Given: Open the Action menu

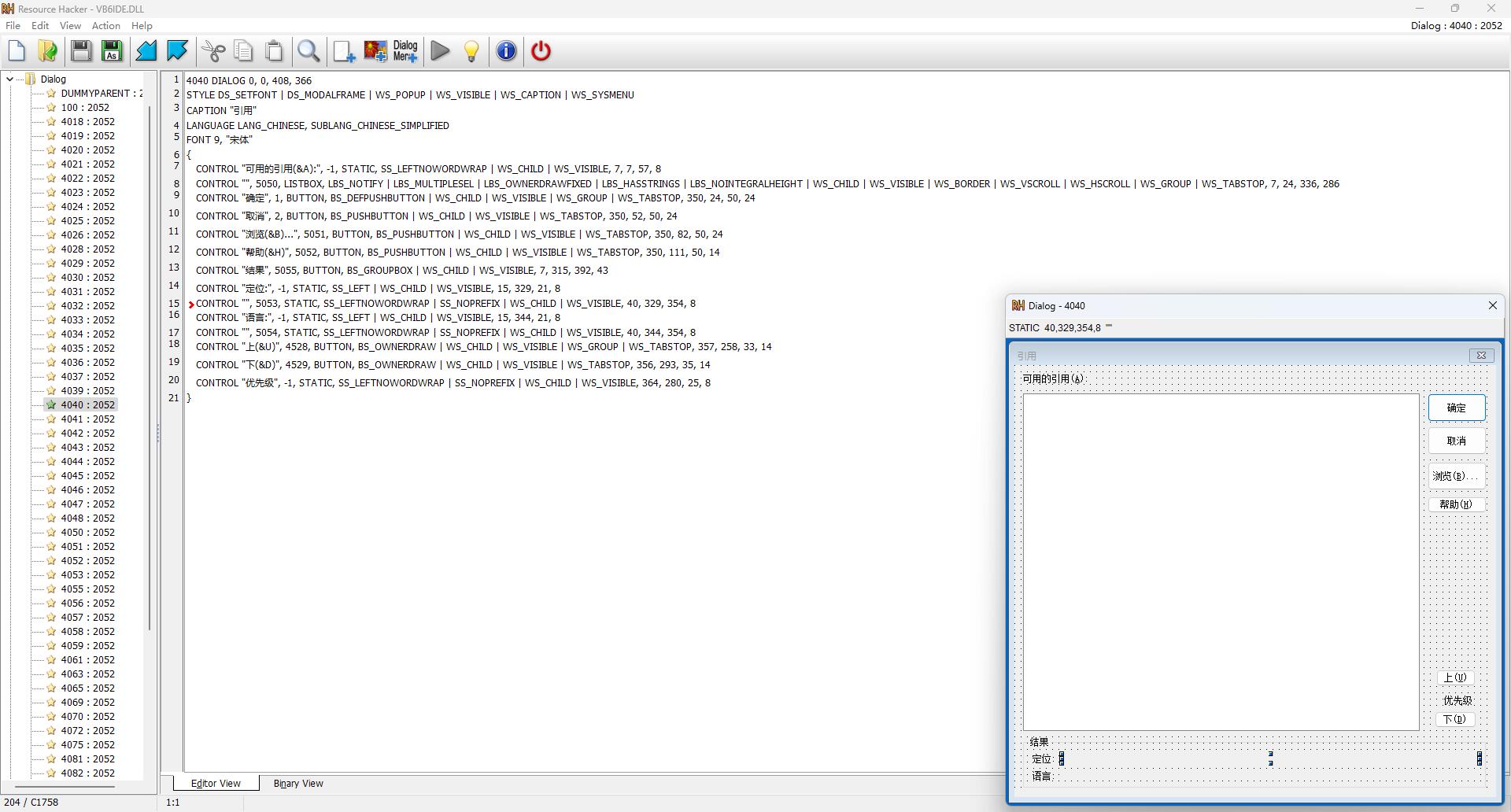Looking at the screenshot, I should pyautogui.click(x=106, y=25).
